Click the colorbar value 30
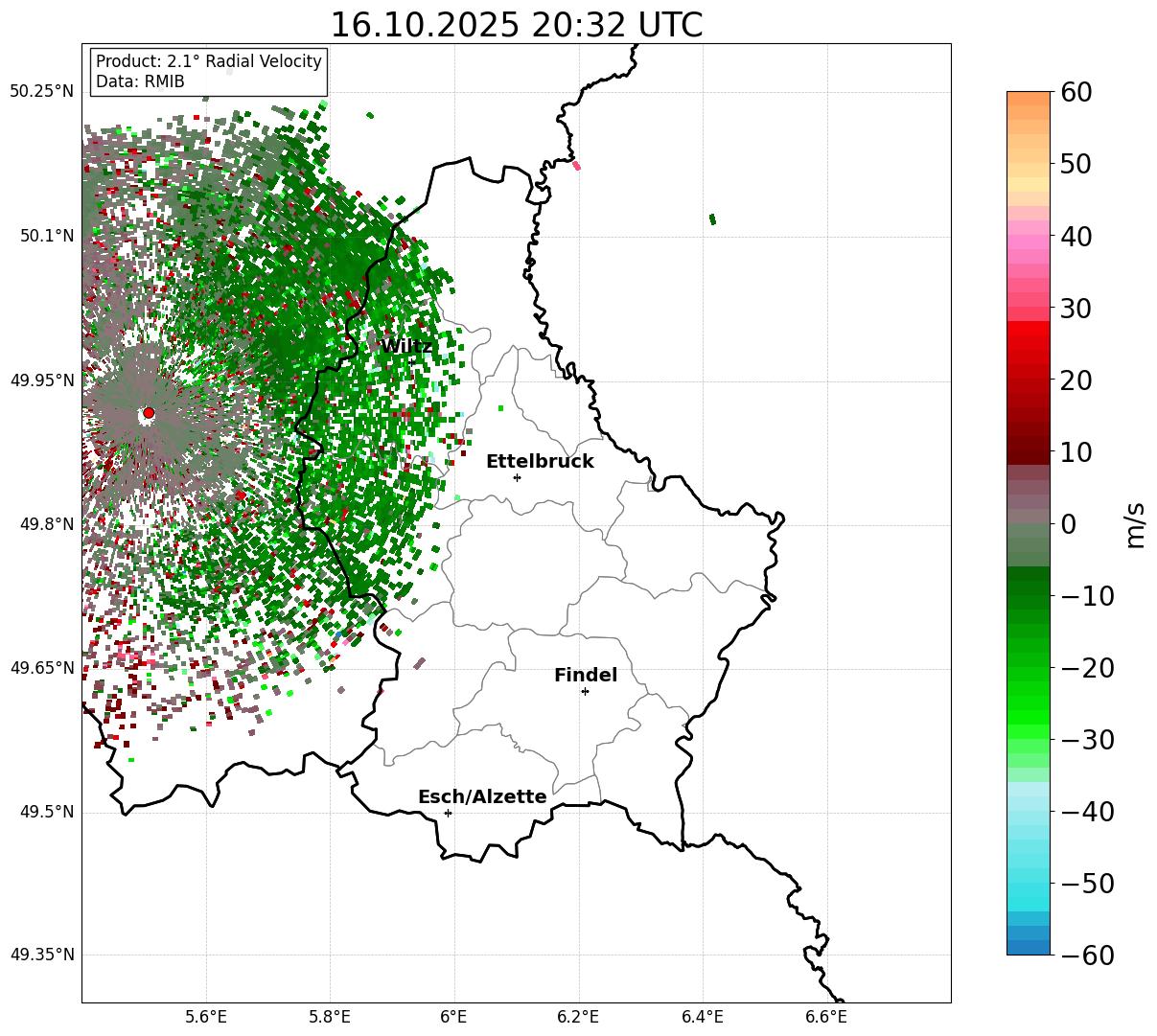The image size is (1157, 1036). [1076, 308]
